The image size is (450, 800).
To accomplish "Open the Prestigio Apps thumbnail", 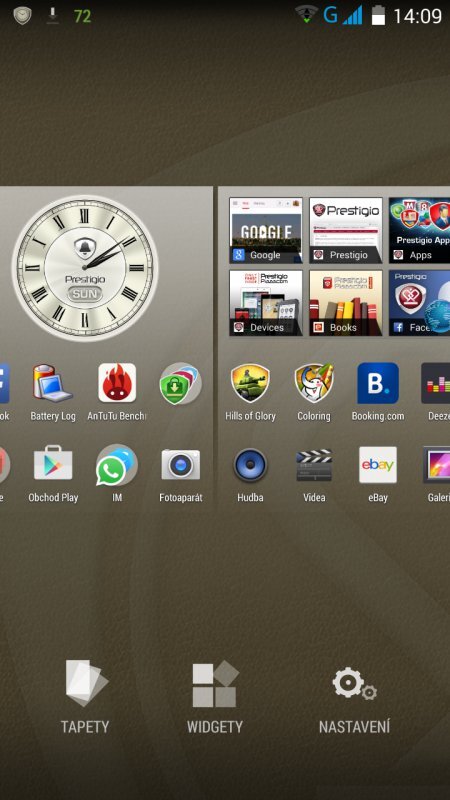I will click(x=419, y=230).
